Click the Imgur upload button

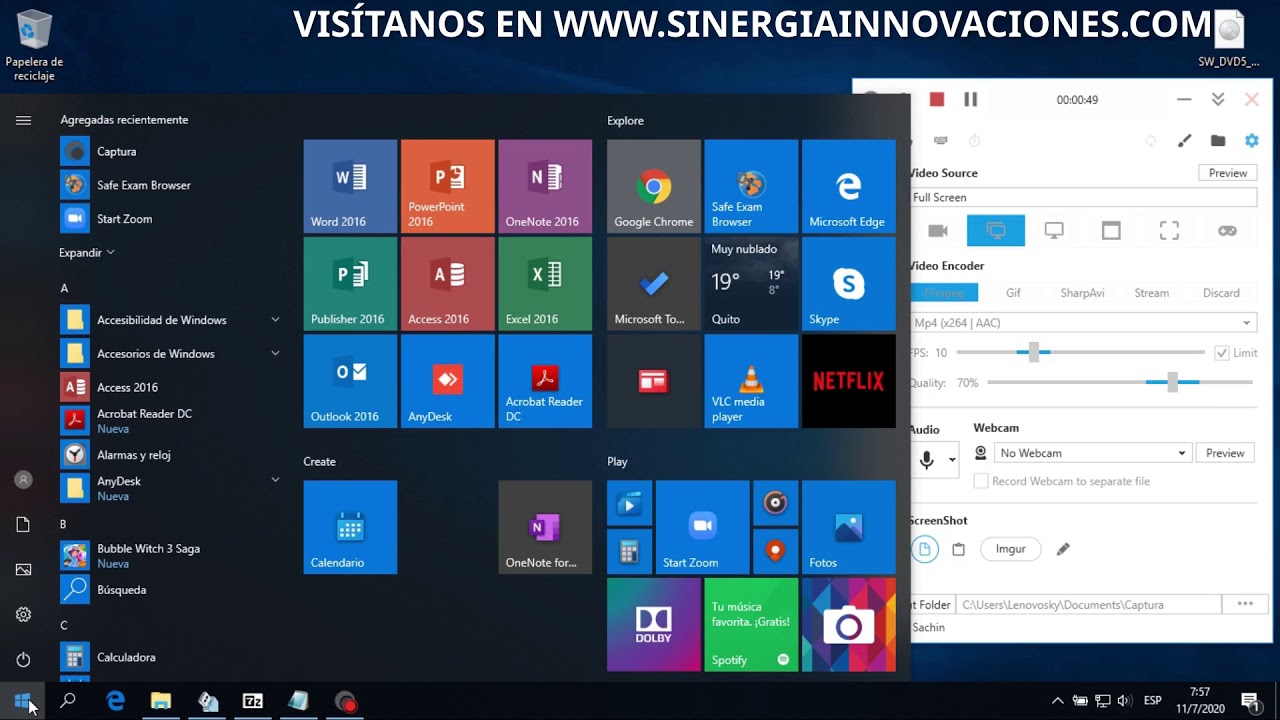point(1010,549)
